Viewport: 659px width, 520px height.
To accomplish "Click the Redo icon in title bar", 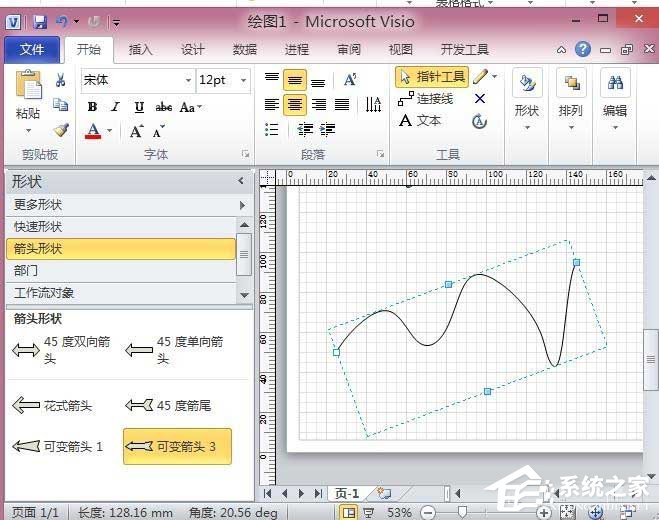I will 94,21.
